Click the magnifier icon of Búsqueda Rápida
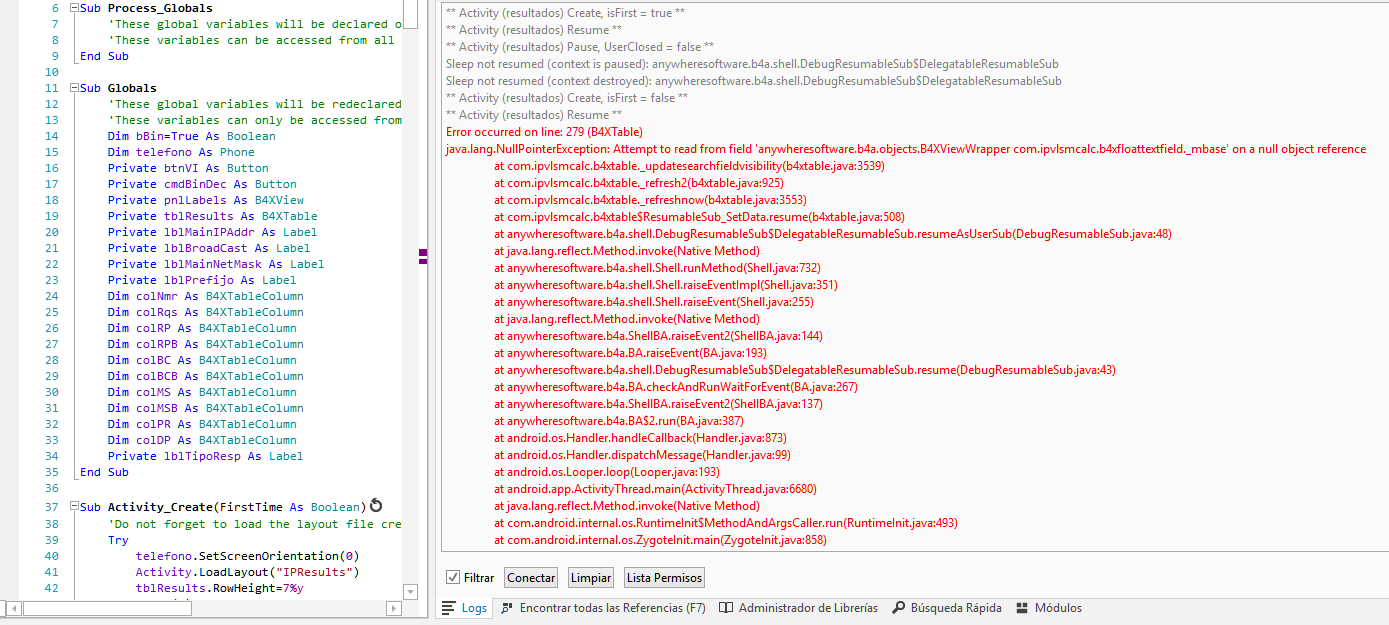Screen dimensions: 1389x625 pyautogui.click(x=899, y=608)
